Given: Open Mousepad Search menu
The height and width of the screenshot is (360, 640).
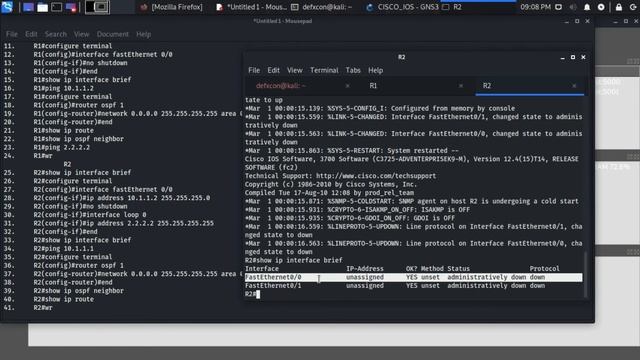Looking at the screenshot, I should click(56, 34).
